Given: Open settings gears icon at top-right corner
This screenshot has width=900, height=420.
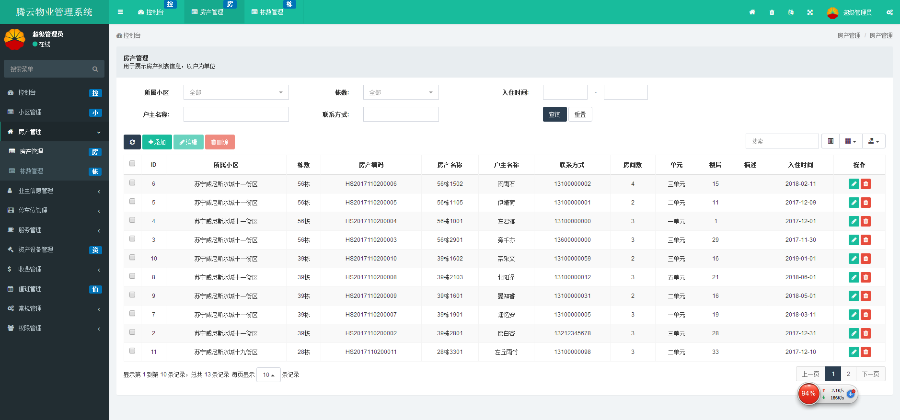Looking at the screenshot, I should pyautogui.click(x=889, y=12).
